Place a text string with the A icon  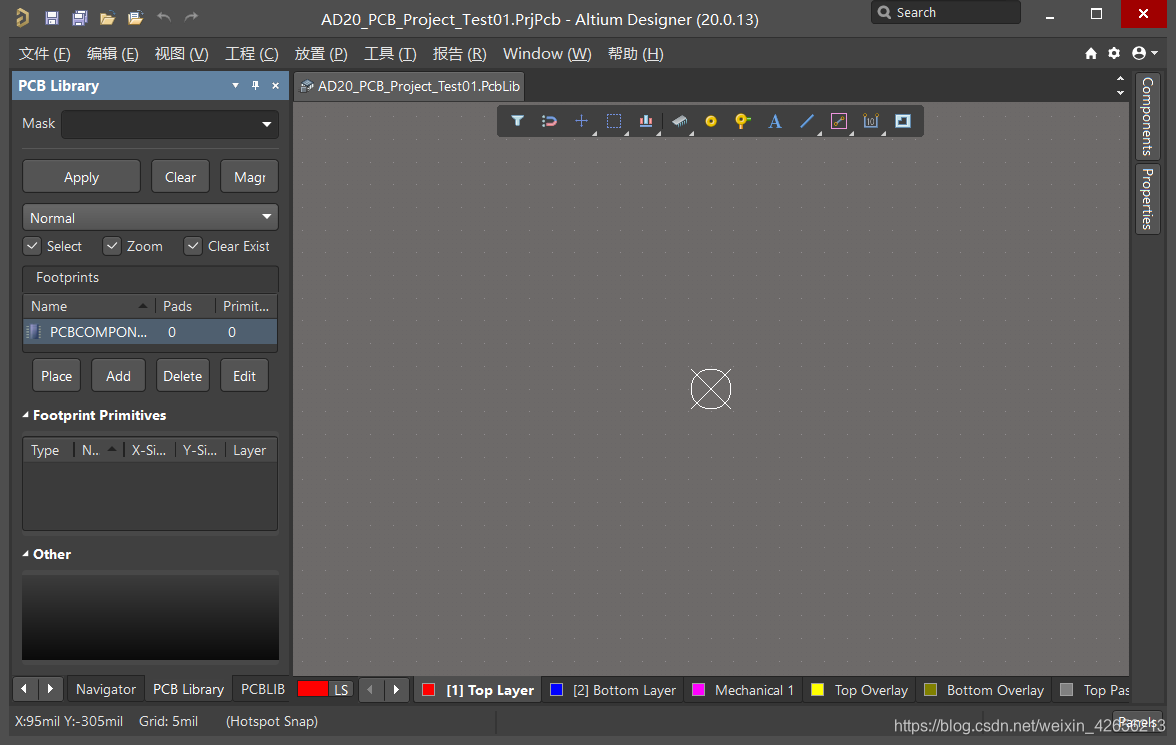click(775, 121)
